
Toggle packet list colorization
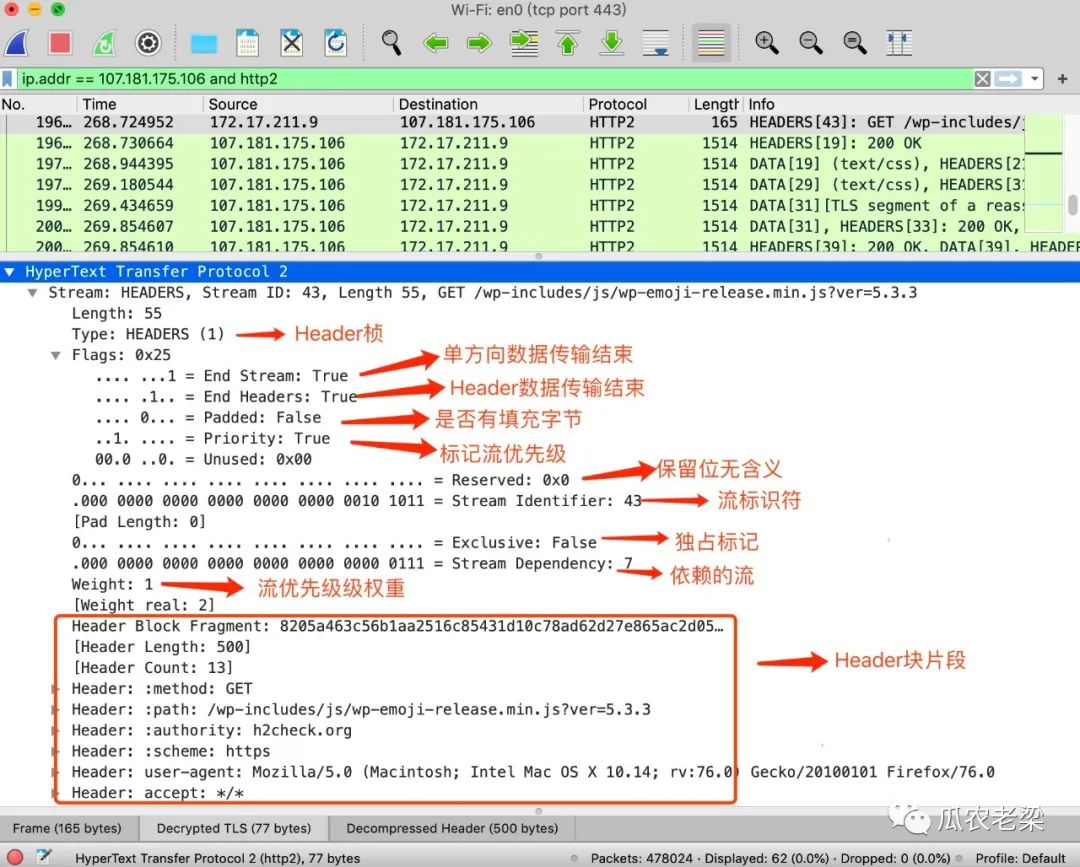click(711, 43)
